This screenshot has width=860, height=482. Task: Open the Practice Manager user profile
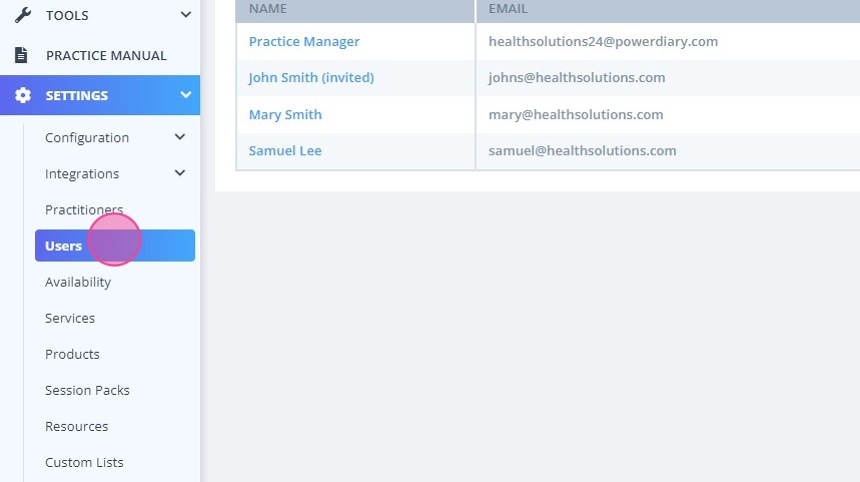[304, 42]
